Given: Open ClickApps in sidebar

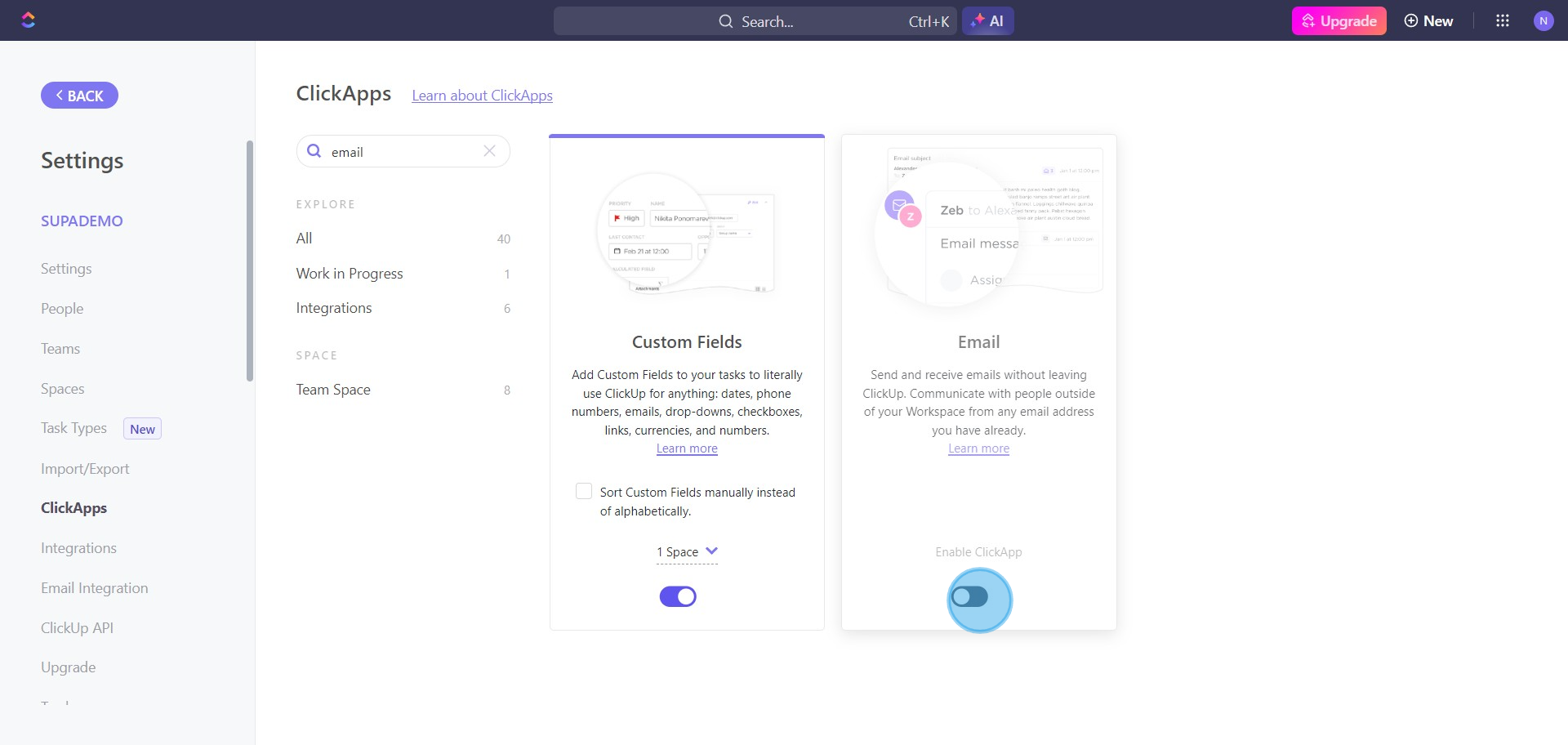Looking at the screenshot, I should click(73, 508).
